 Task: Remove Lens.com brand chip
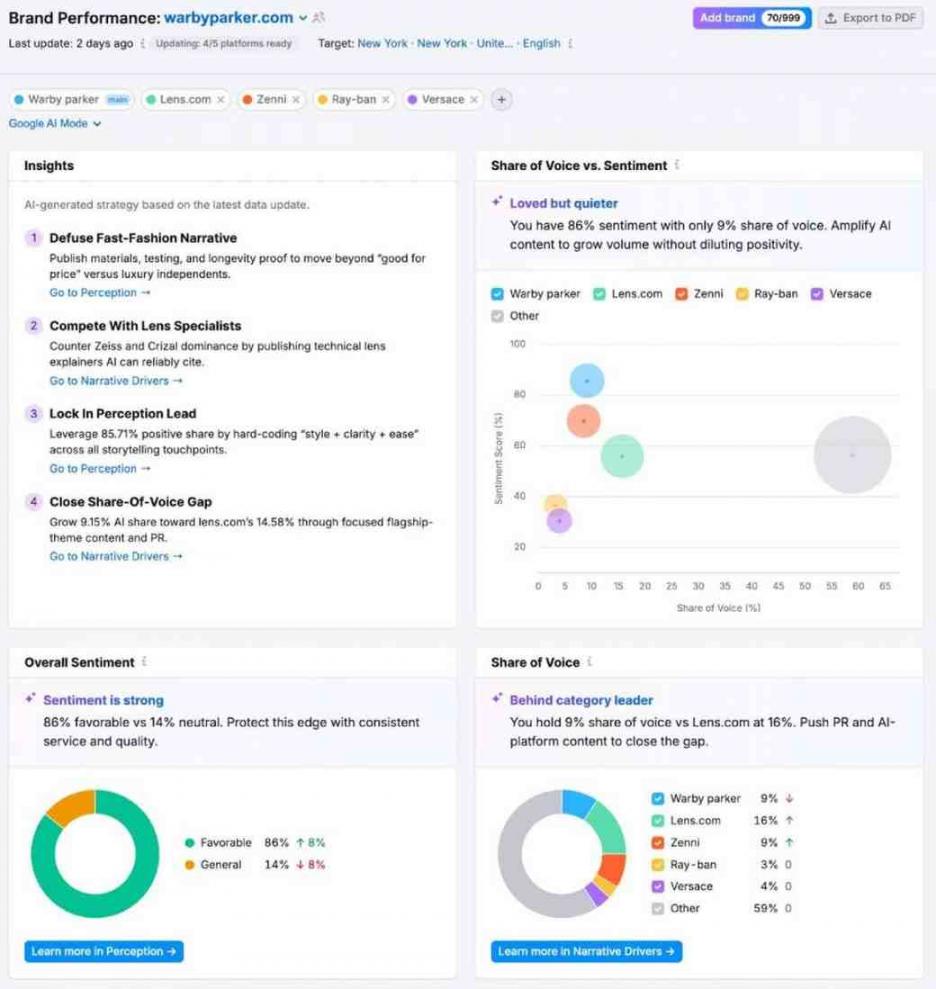pyautogui.click(x=221, y=100)
